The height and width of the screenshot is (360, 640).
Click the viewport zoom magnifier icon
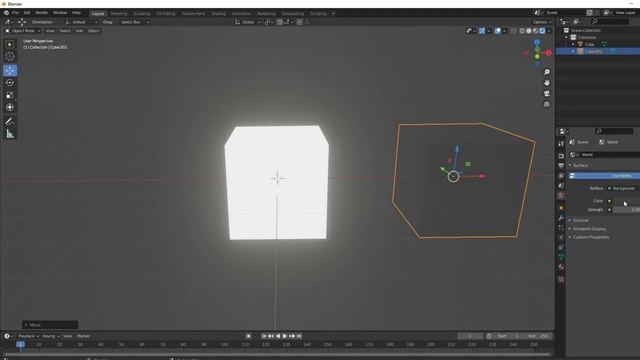click(x=547, y=72)
